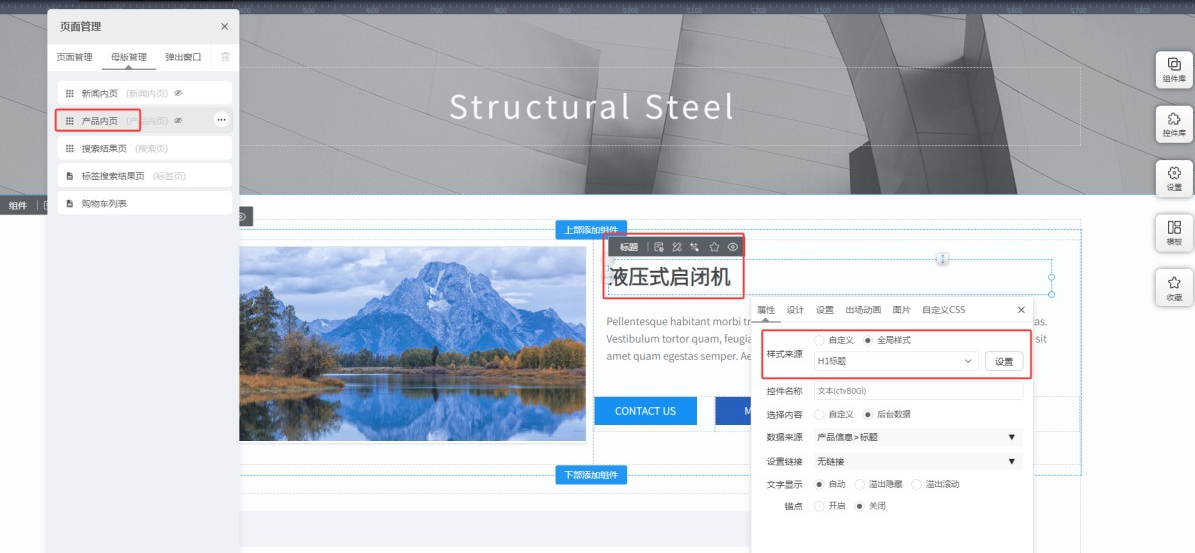Switch to the 母版管理 tab

pos(129,57)
